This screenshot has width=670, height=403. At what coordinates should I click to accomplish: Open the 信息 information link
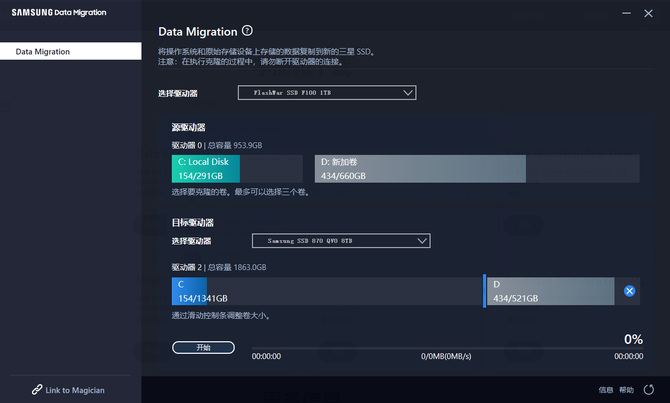coord(606,389)
